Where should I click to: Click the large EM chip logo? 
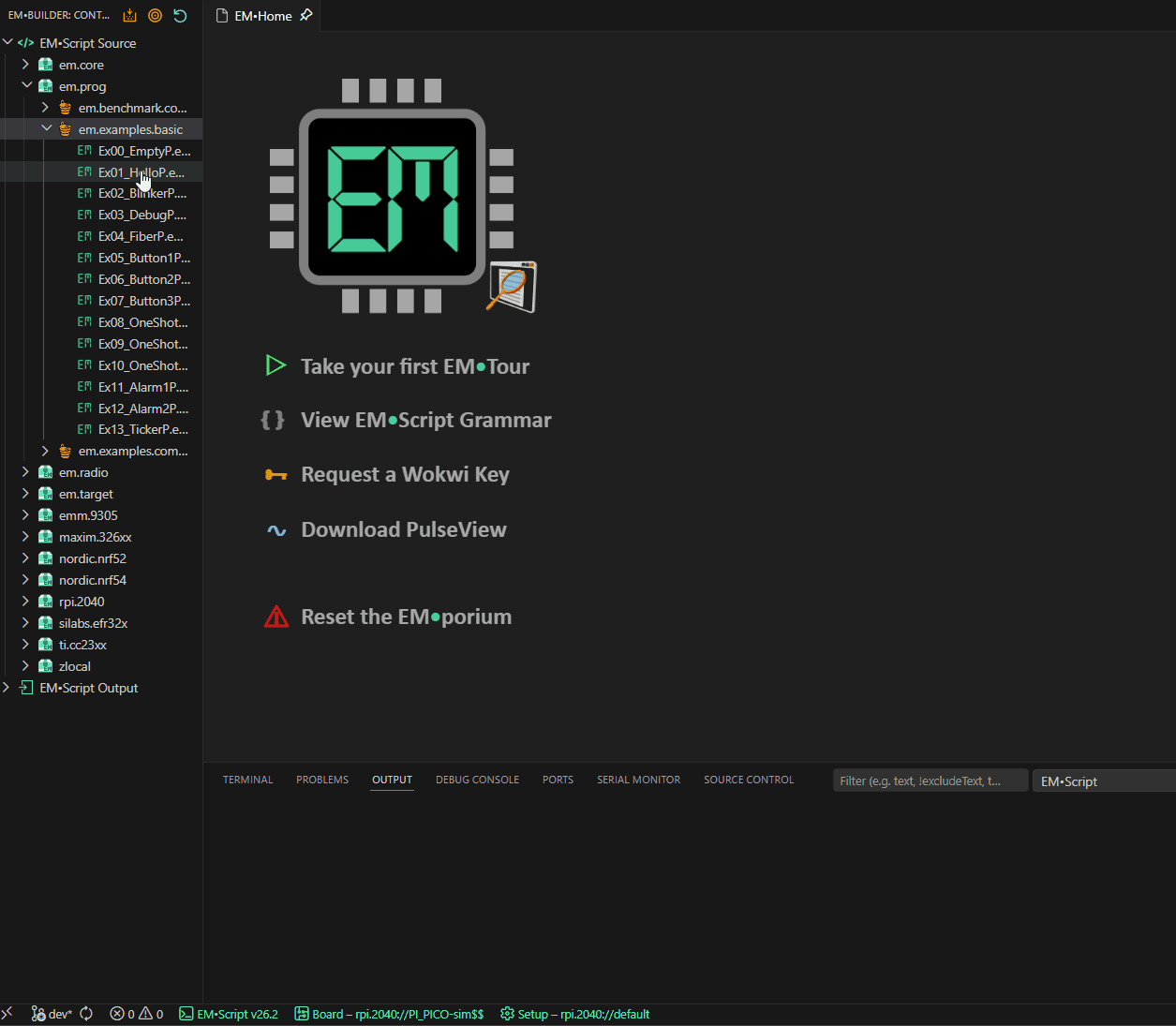392,197
